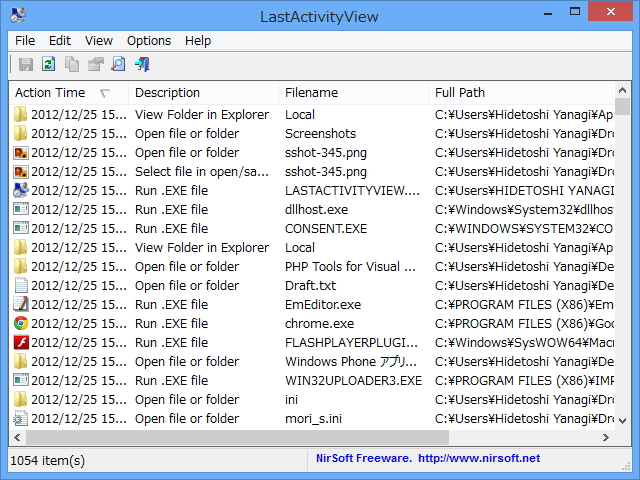Sort by Filename column header

tap(353, 93)
